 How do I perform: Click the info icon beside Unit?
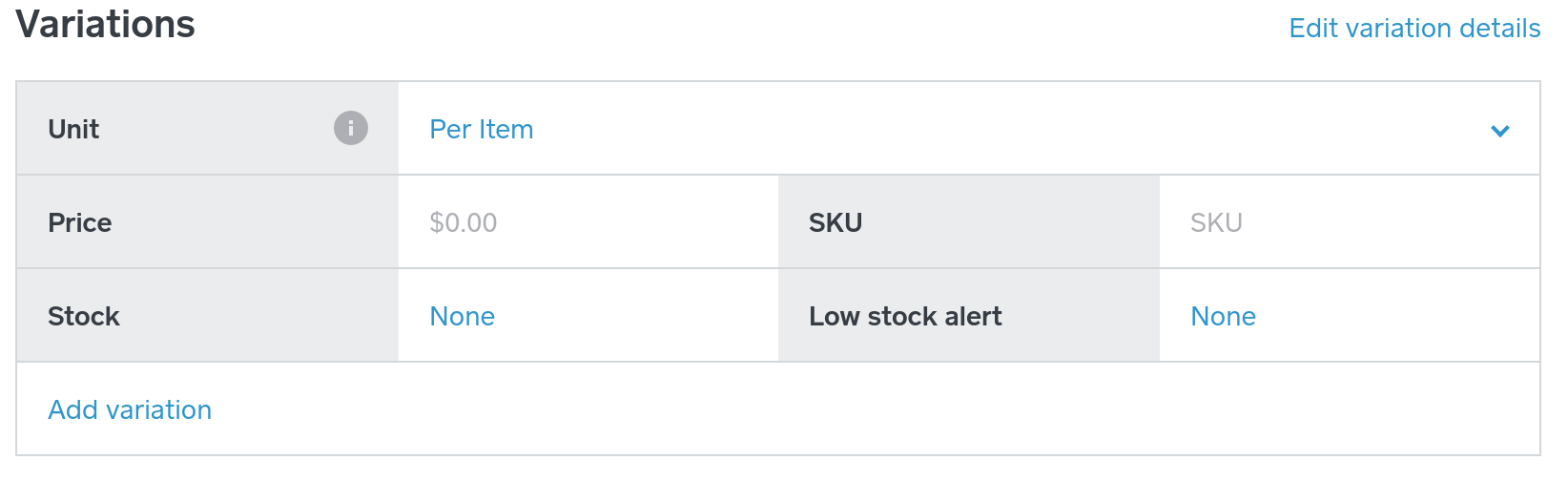point(350,128)
